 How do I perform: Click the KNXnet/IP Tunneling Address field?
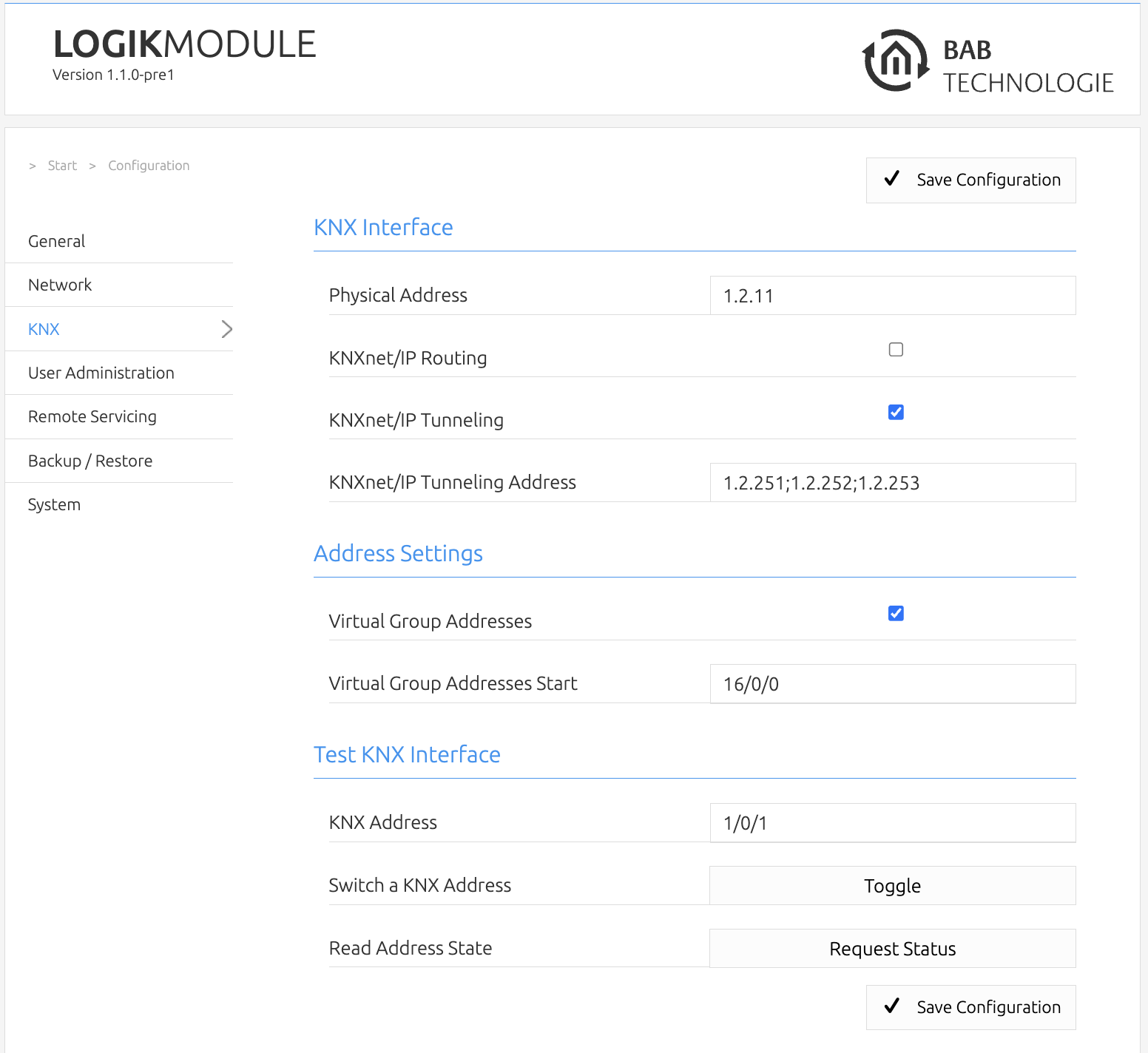(x=893, y=483)
